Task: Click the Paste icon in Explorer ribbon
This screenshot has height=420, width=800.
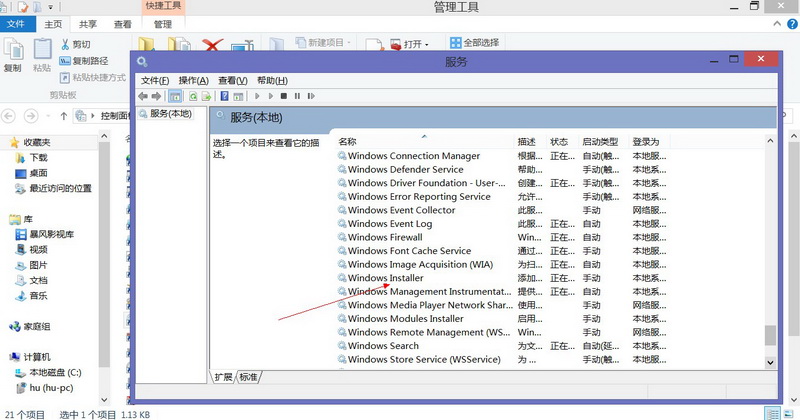Action: (42, 50)
